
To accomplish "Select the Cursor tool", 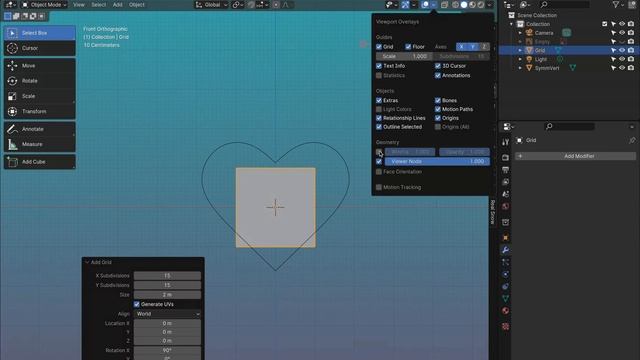I will coord(40,48).
